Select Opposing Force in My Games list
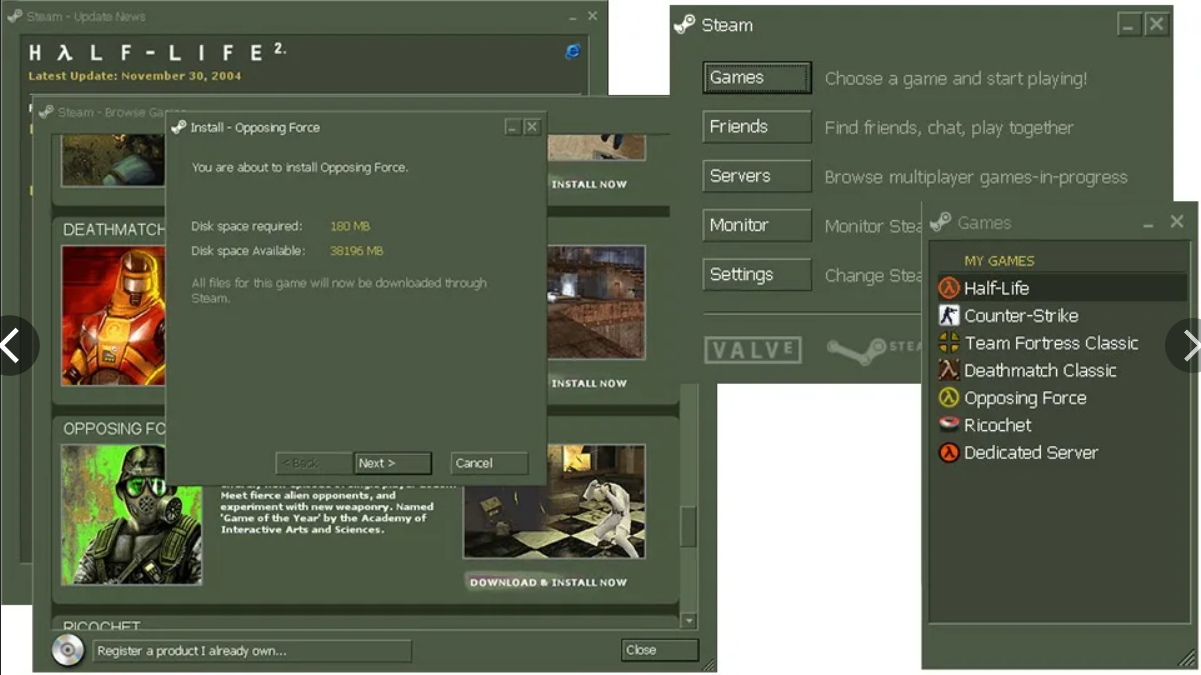The image size is (1201, 675). click(1060, 398)
